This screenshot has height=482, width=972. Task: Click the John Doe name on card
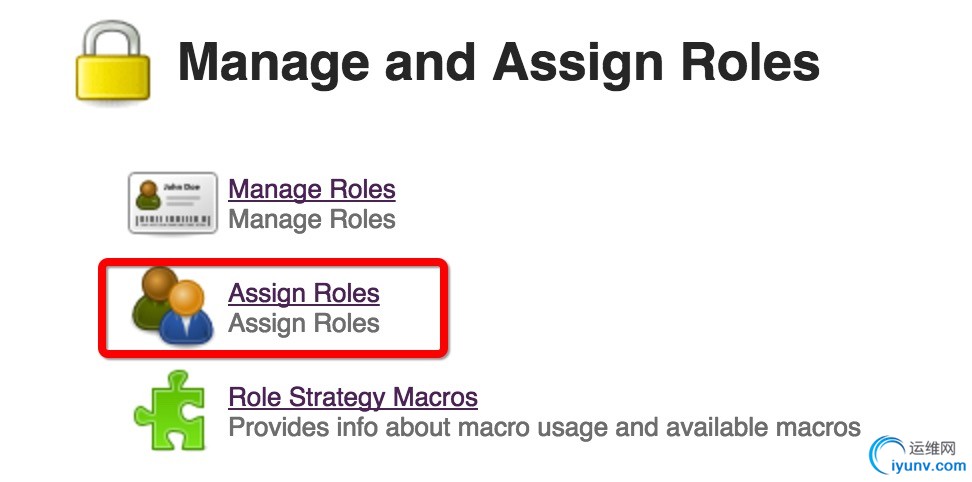point(181,187)
